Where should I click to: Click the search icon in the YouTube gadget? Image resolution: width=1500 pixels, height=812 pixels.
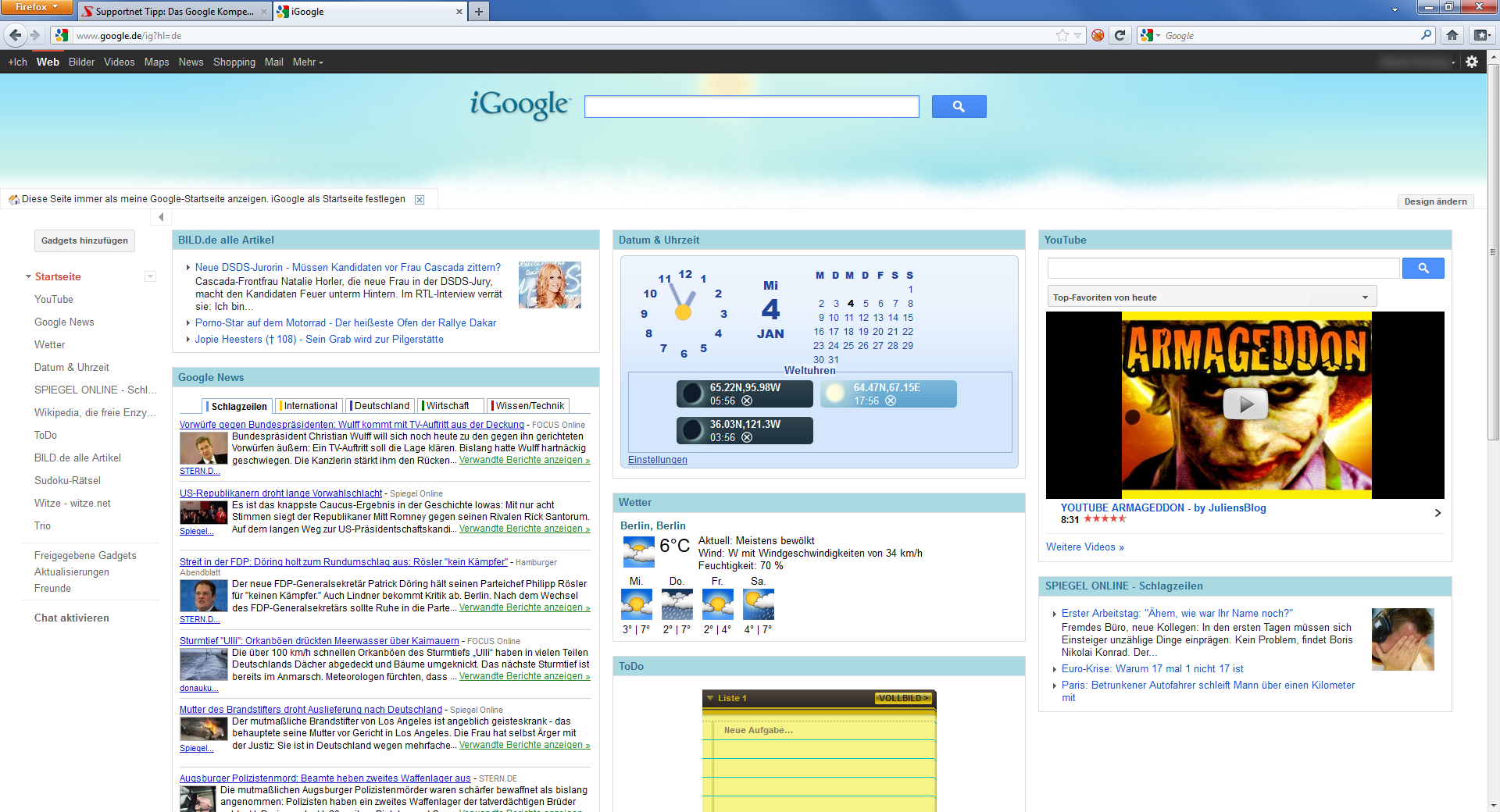tap(1423, 268)
